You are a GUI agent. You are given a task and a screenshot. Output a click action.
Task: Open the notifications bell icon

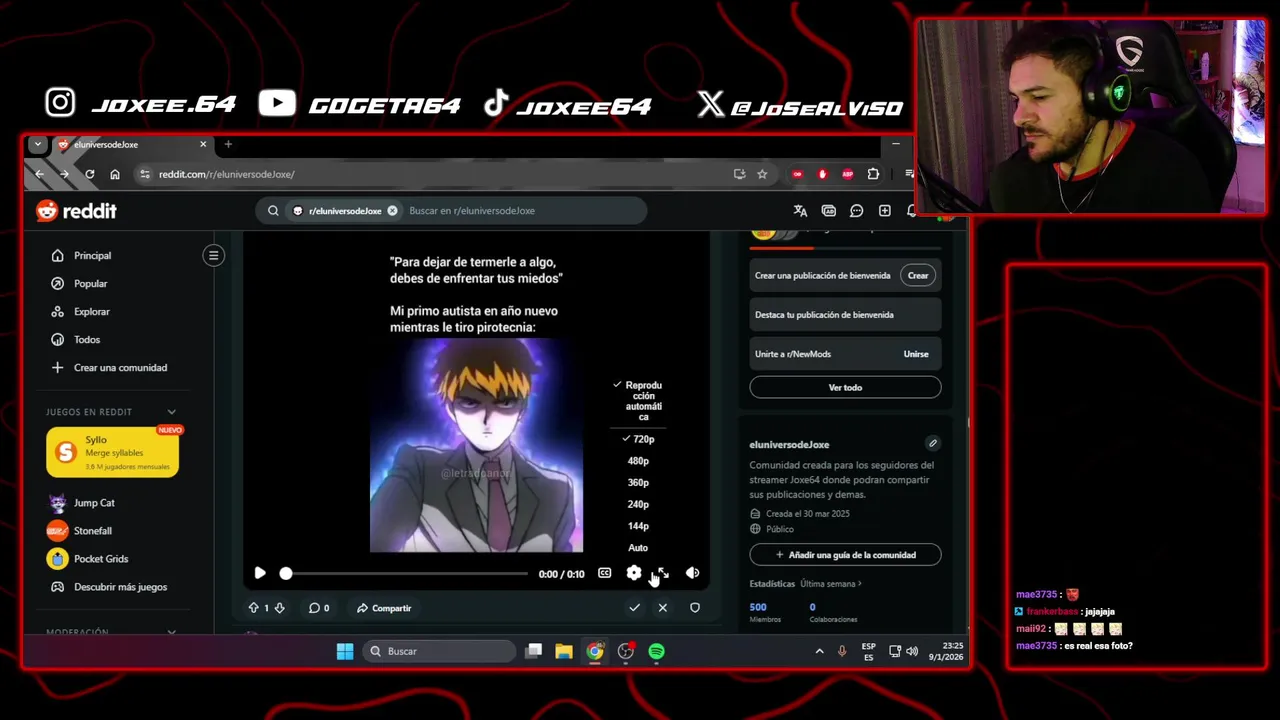(911, 211)
